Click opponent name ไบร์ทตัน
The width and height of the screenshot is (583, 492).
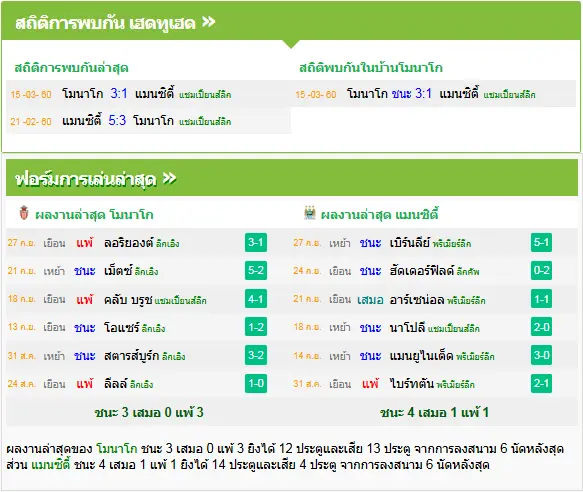[412, 384]
